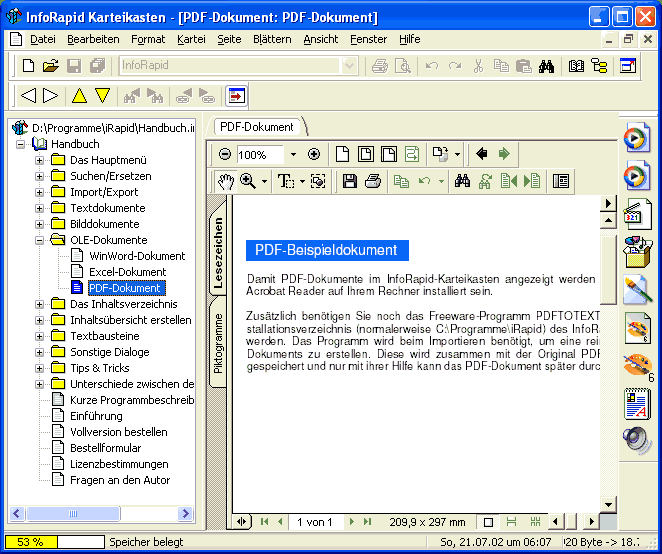This screenshot has height=554, width=662.
Task: Zoom in with the plus circle icon
Action: [x=314, y=154]
